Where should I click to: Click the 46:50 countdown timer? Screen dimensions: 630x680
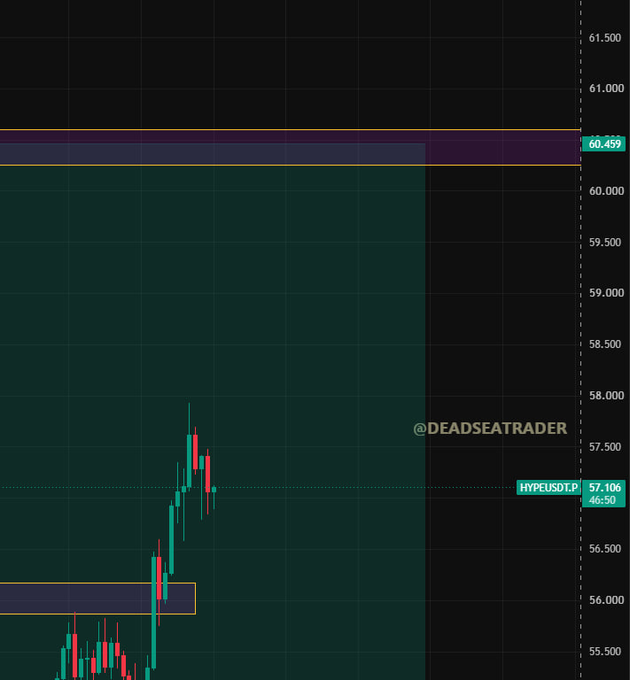click(602, 500)
